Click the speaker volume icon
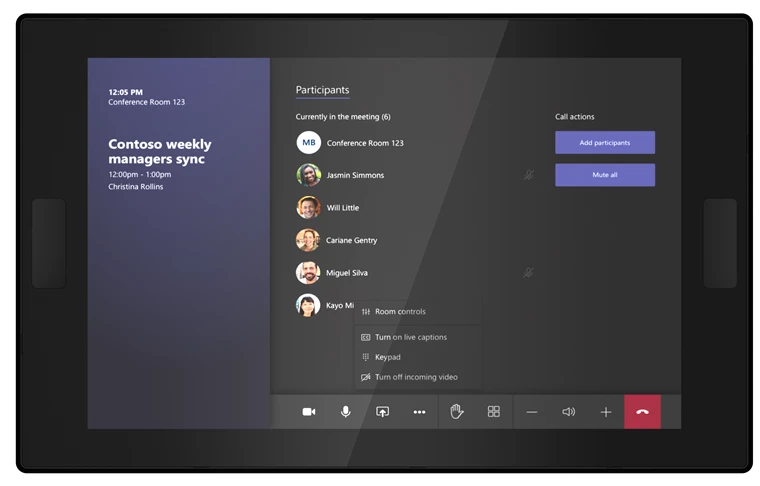 tap(568, 412)
